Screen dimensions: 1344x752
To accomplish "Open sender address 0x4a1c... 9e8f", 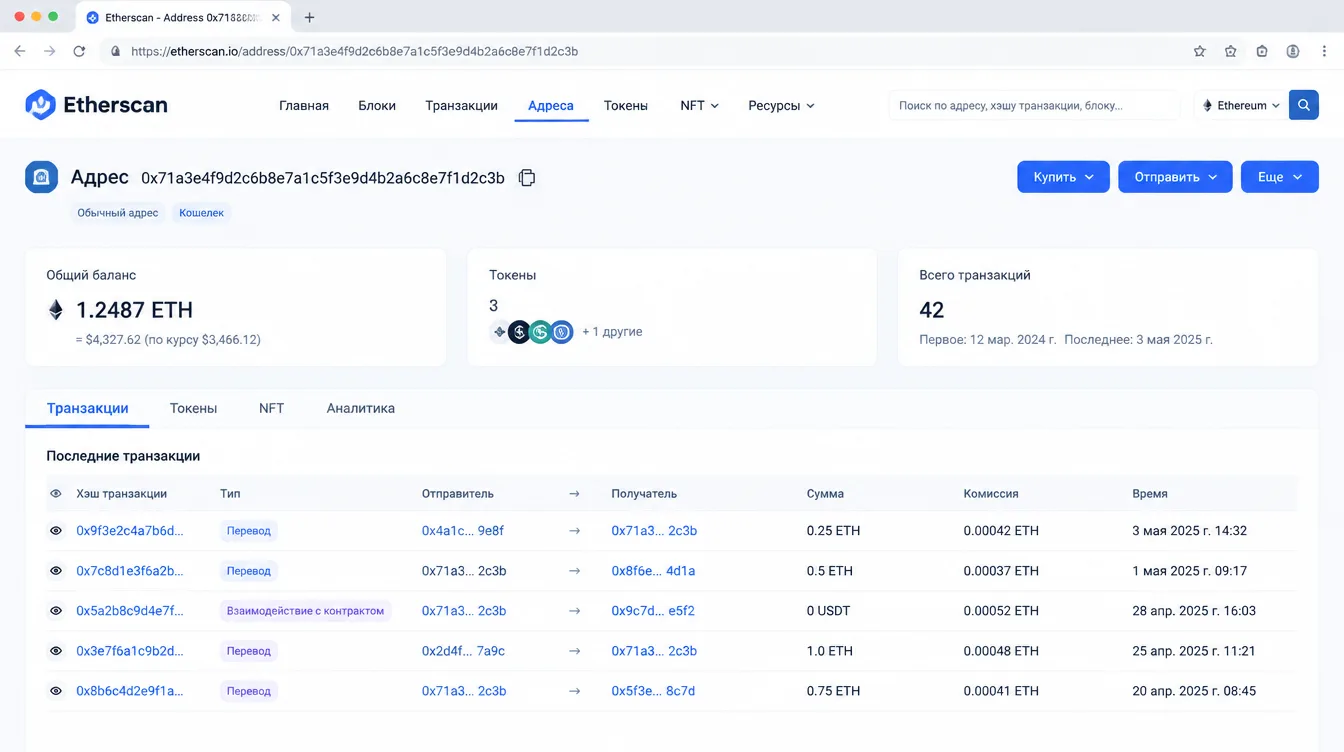I will click(x=462, y=531).
